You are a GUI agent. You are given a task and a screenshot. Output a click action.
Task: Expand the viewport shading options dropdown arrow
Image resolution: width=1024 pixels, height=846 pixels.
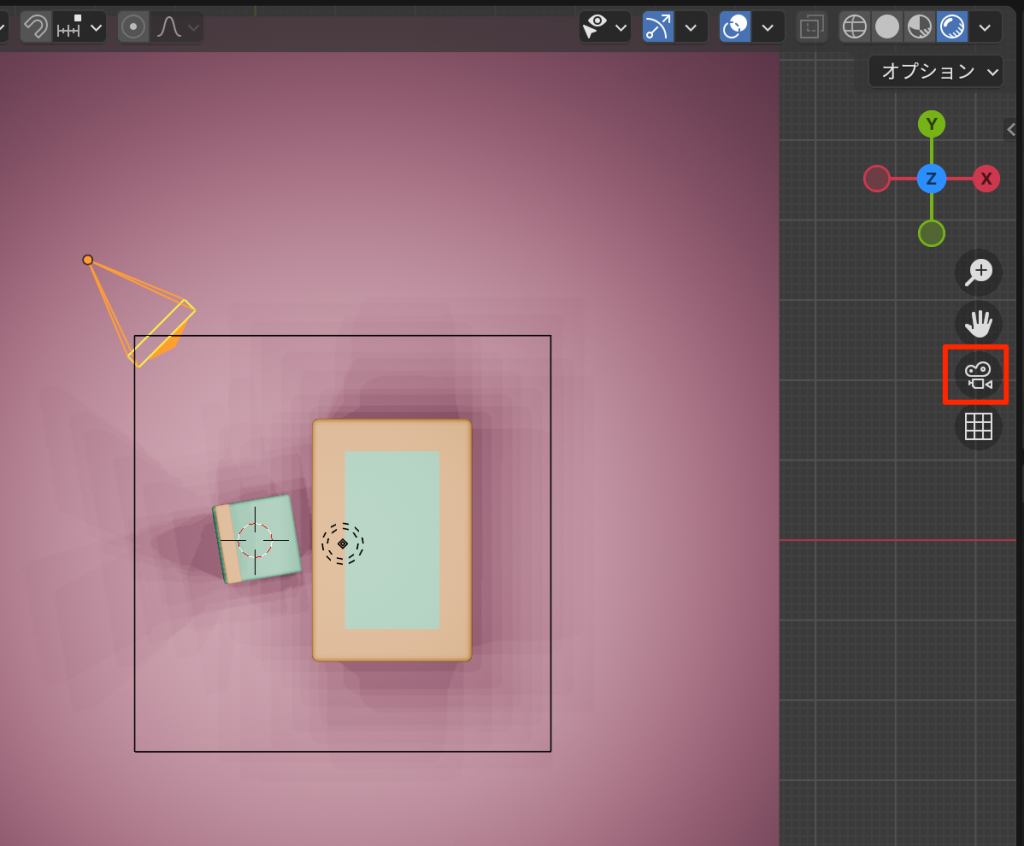(x=987, y=26)
